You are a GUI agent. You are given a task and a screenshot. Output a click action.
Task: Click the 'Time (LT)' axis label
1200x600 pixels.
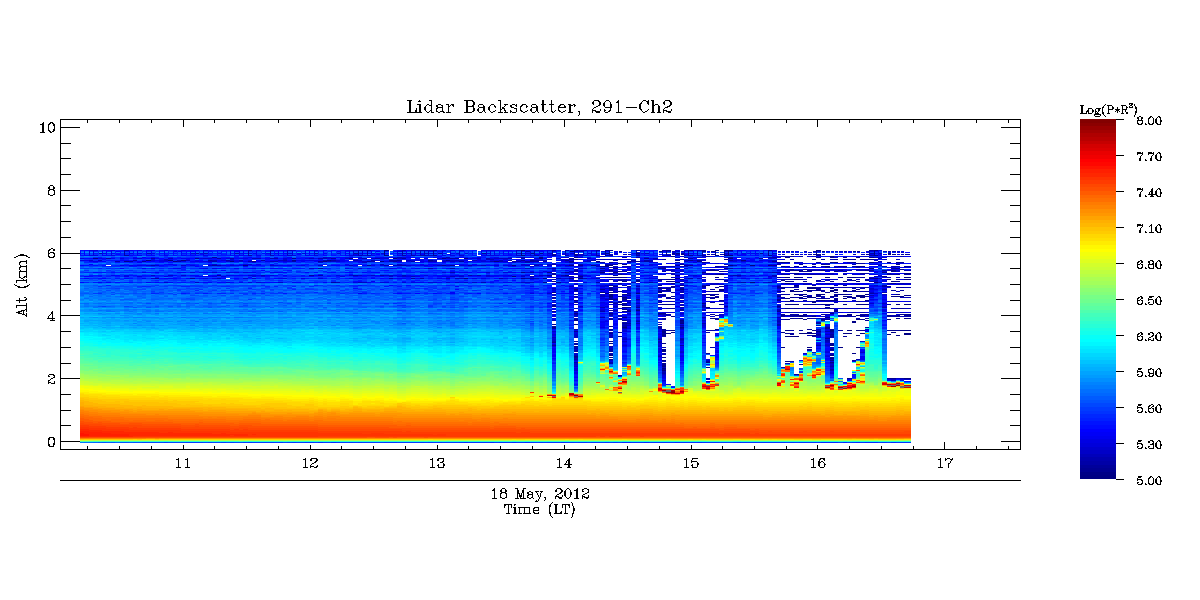coord(539,510)
